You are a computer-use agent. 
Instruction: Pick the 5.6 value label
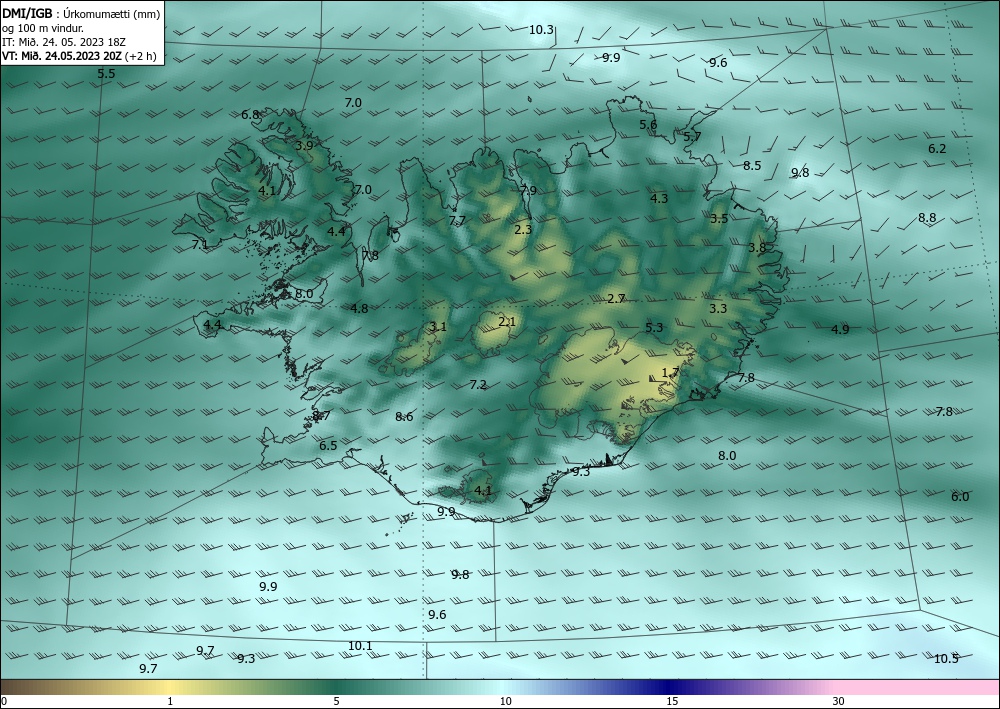point(648,125)
